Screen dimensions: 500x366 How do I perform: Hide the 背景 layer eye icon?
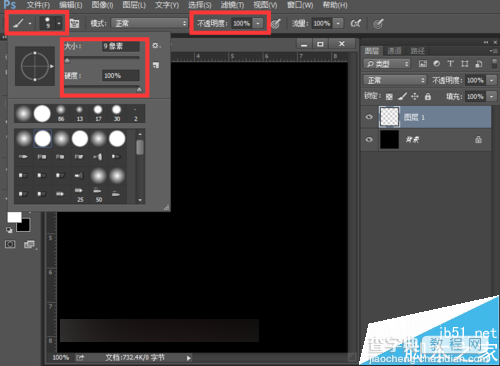[x=369, y=139]
